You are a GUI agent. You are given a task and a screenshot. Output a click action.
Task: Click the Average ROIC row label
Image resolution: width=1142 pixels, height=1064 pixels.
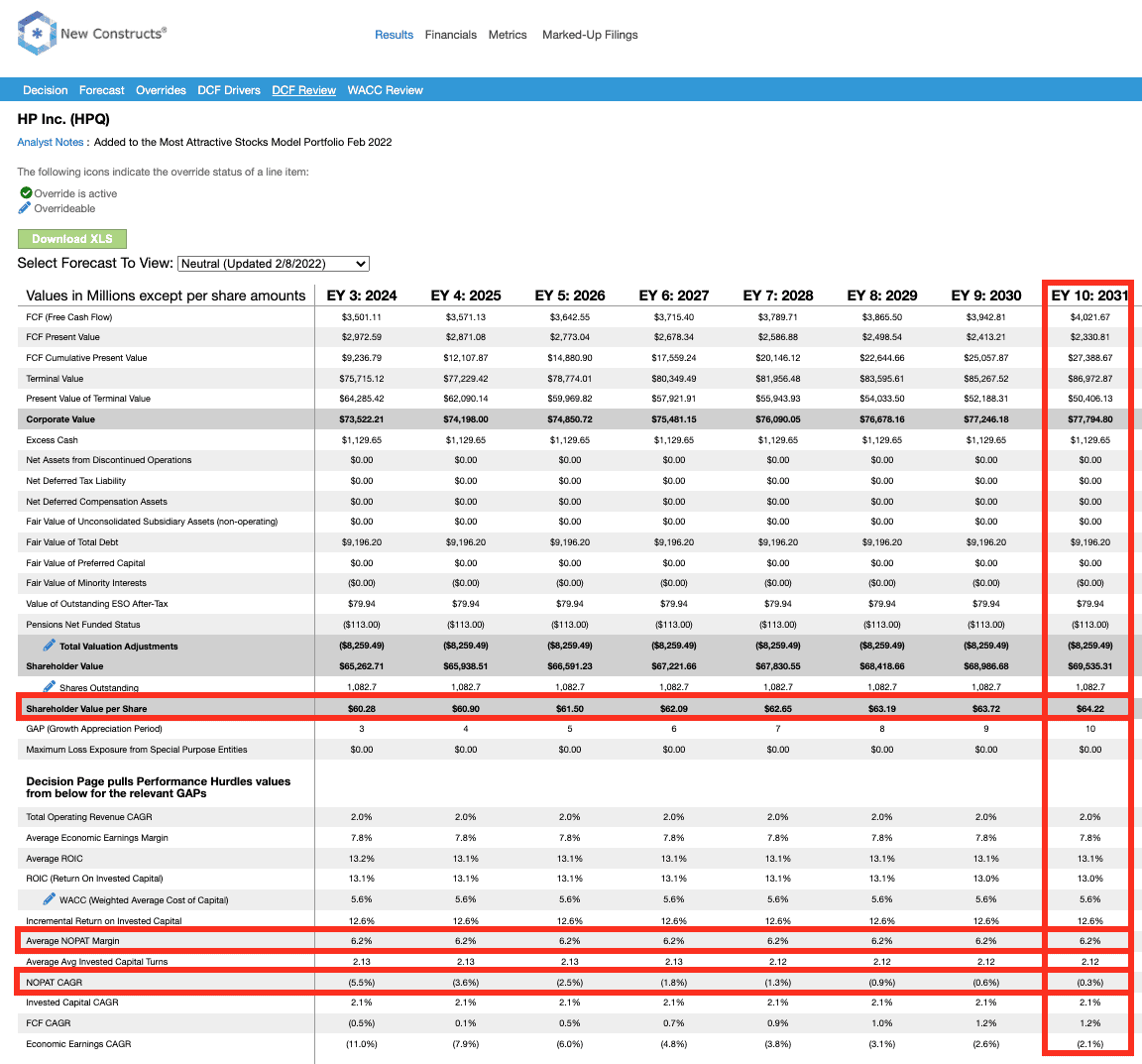pos(55,859)
